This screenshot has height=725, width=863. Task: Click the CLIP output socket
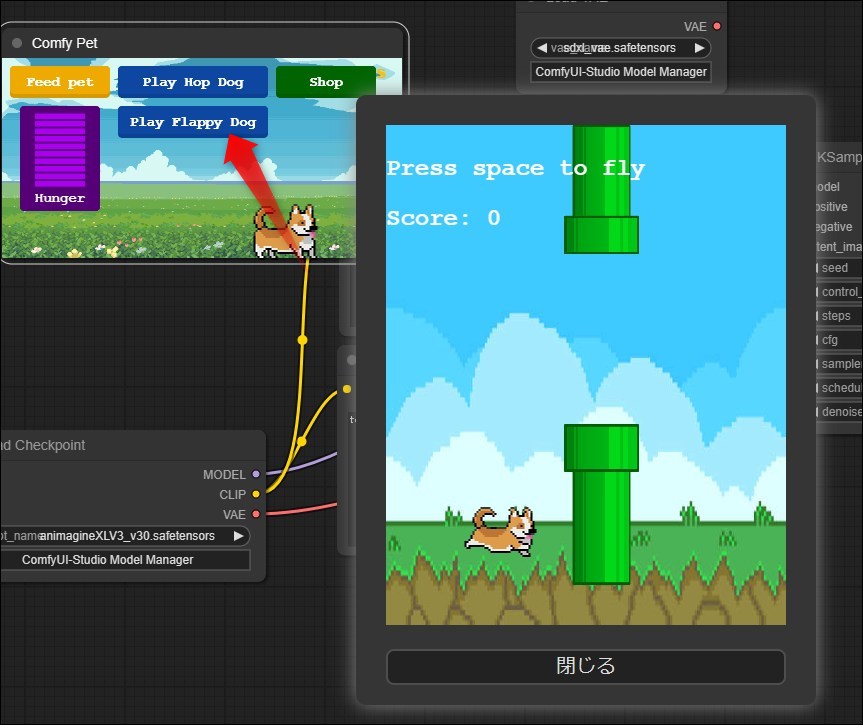(256, 494)
